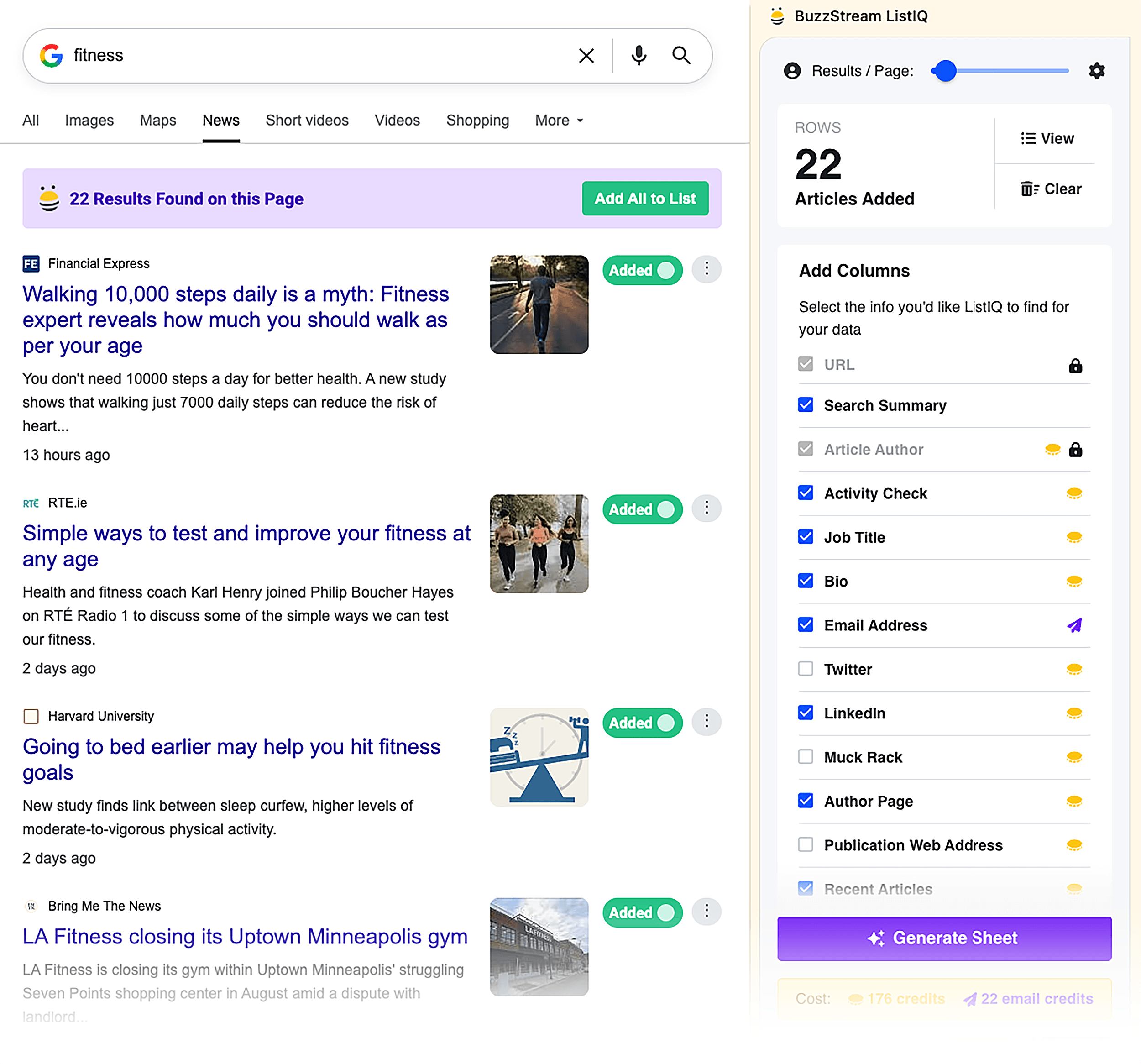
Task: Click the profile icon next to Results/Page
Action: pos(793,71)
